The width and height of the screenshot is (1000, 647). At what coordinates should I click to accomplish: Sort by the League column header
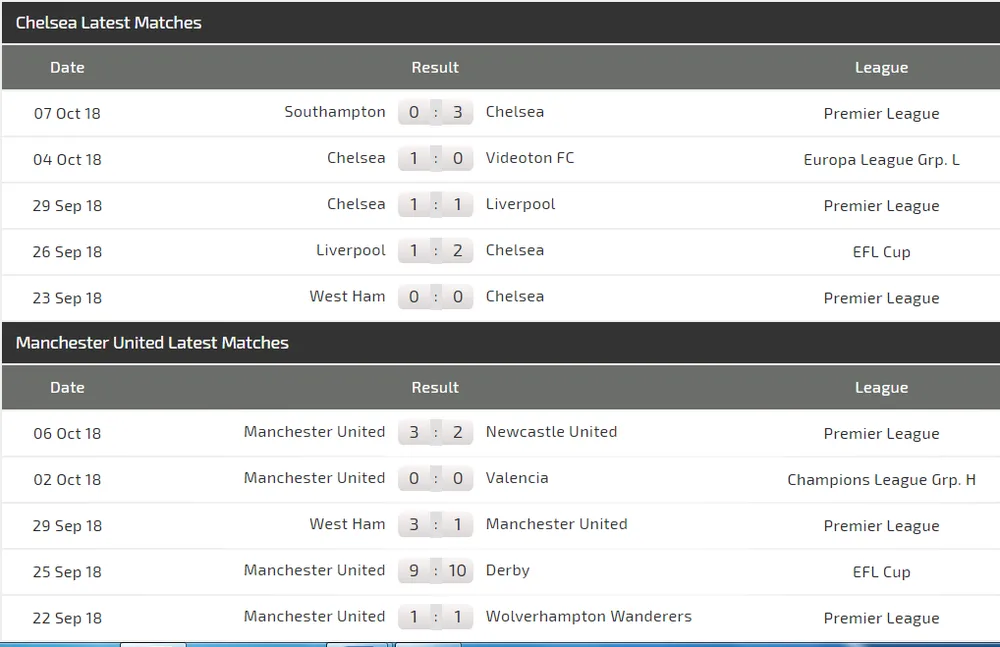click(x=881, y=67)
